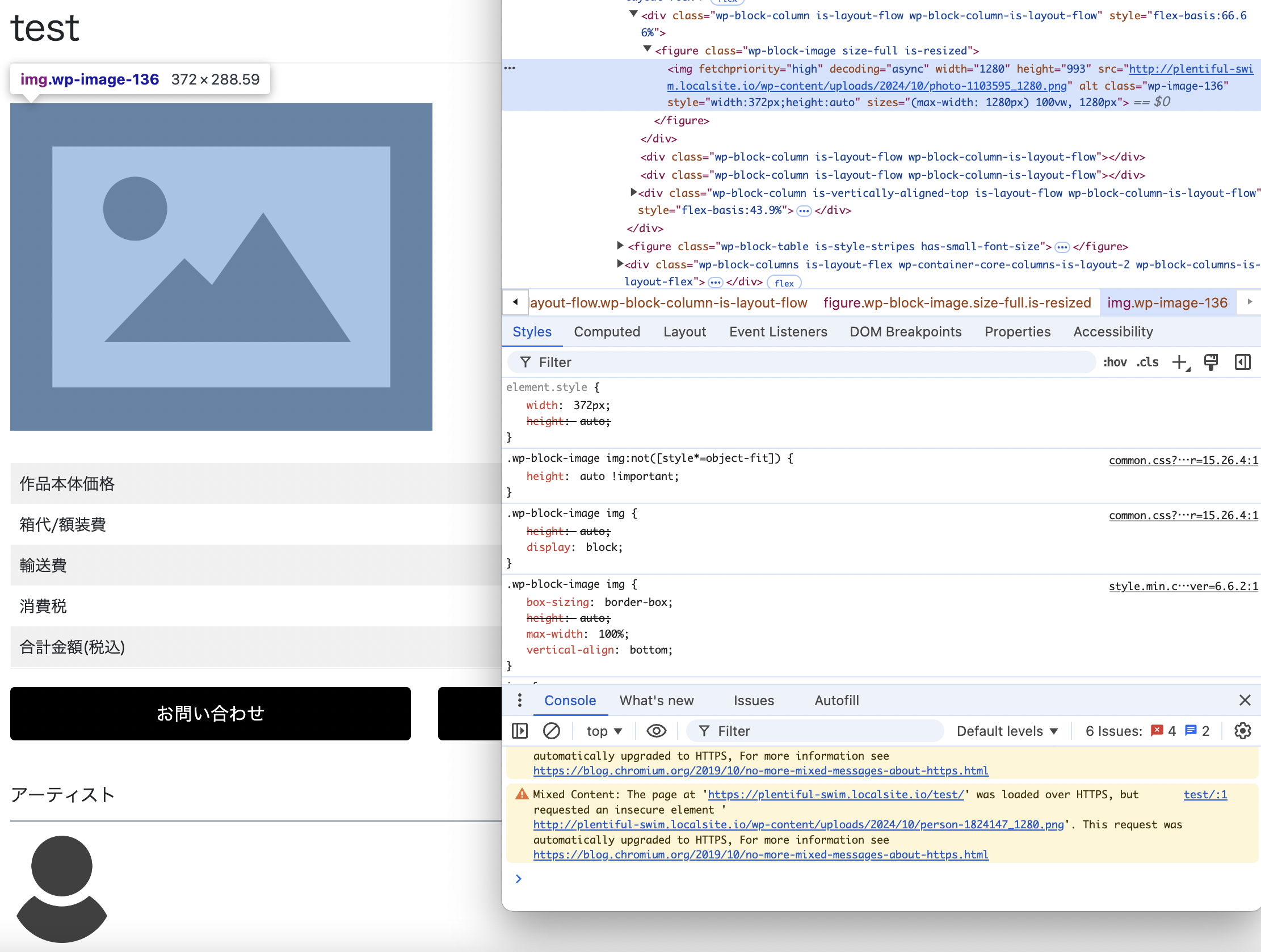The height and width of the screenshot is (952, 1261).
Task: Show computed styles sidebar icon
Action: [x=1242, y=363]
